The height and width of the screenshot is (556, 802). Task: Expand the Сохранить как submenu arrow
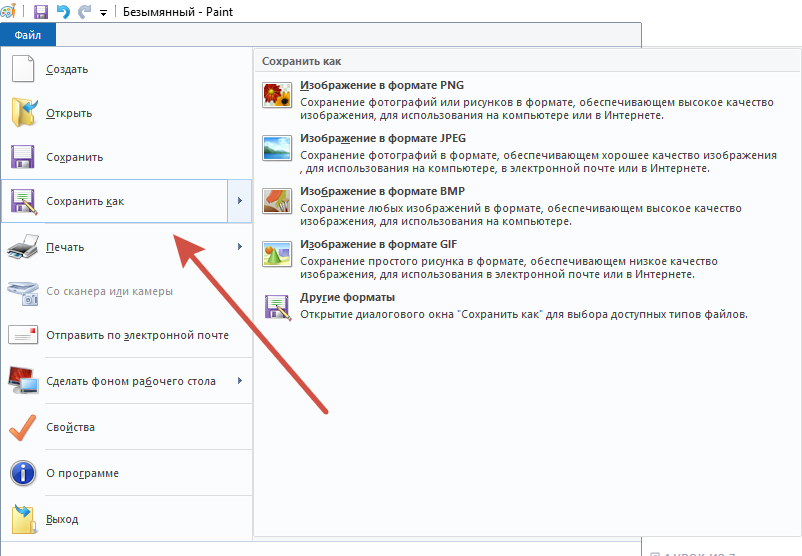(x=240, y=202)
